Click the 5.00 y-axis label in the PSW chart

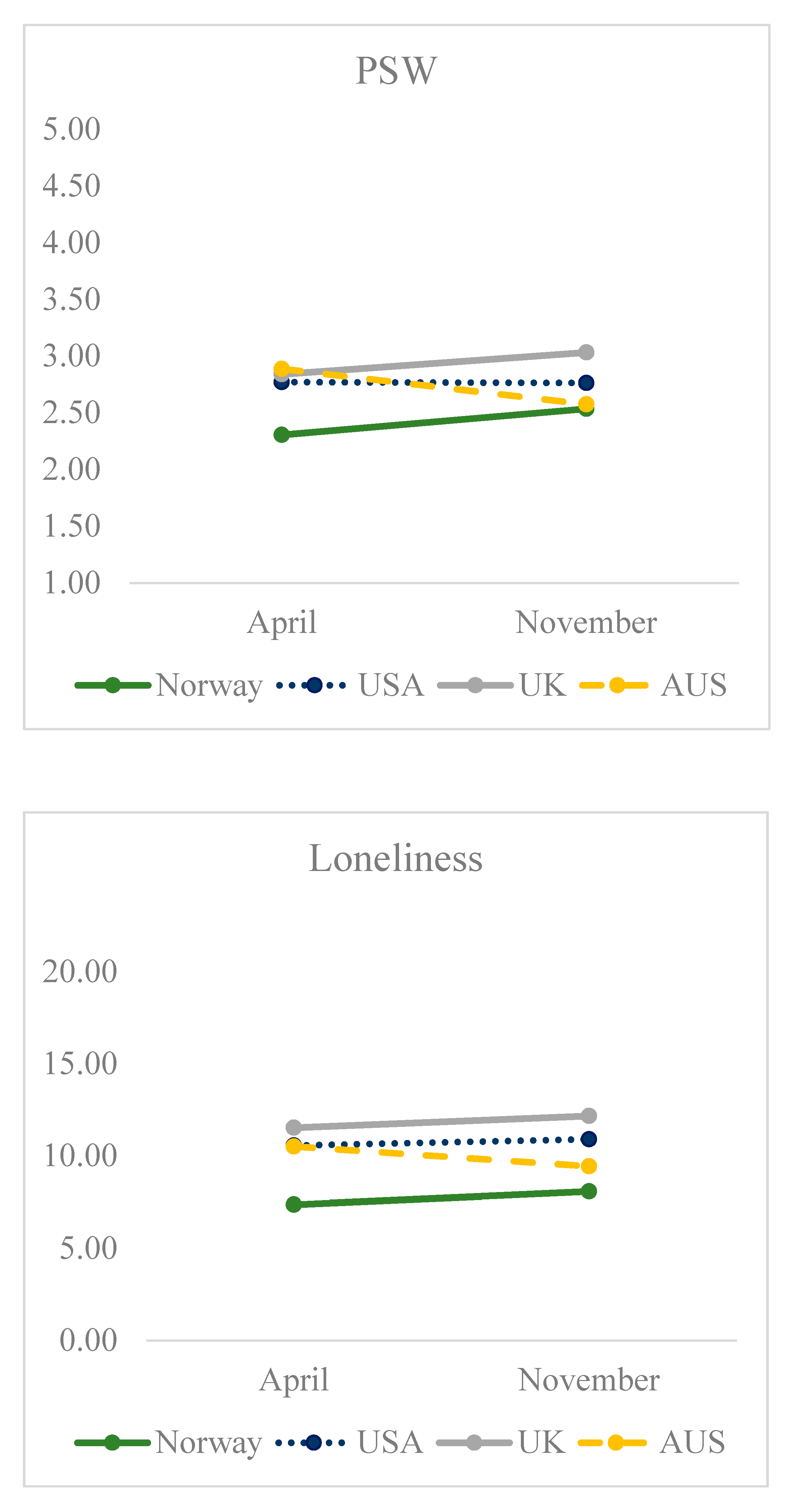[x=71, y=129]
